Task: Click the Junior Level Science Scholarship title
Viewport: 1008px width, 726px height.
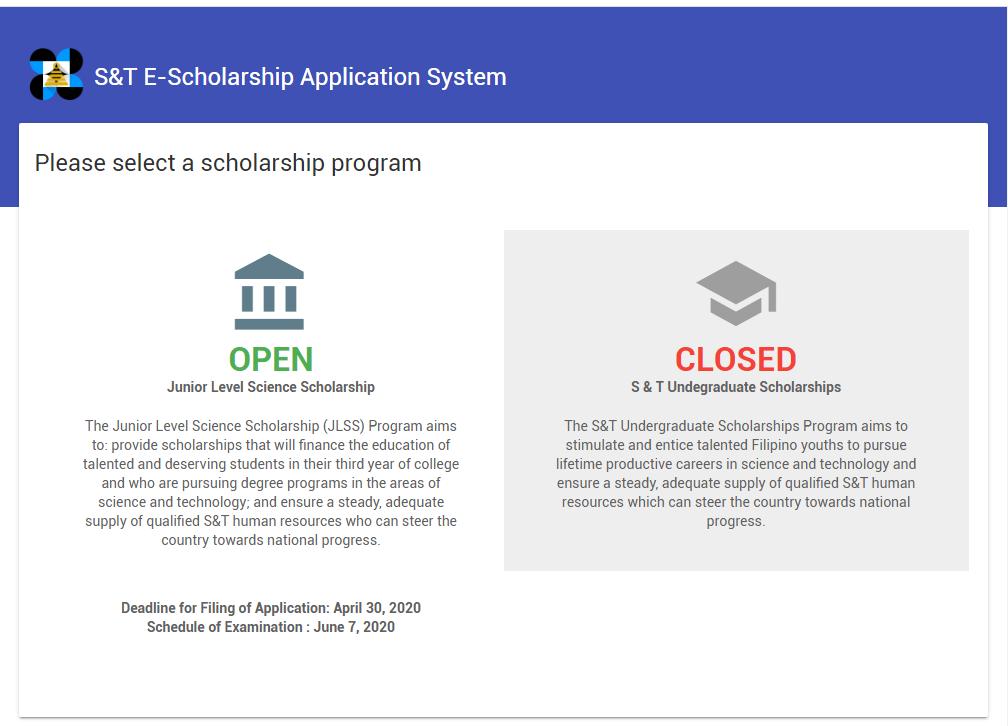Action: tap(271, 386)
